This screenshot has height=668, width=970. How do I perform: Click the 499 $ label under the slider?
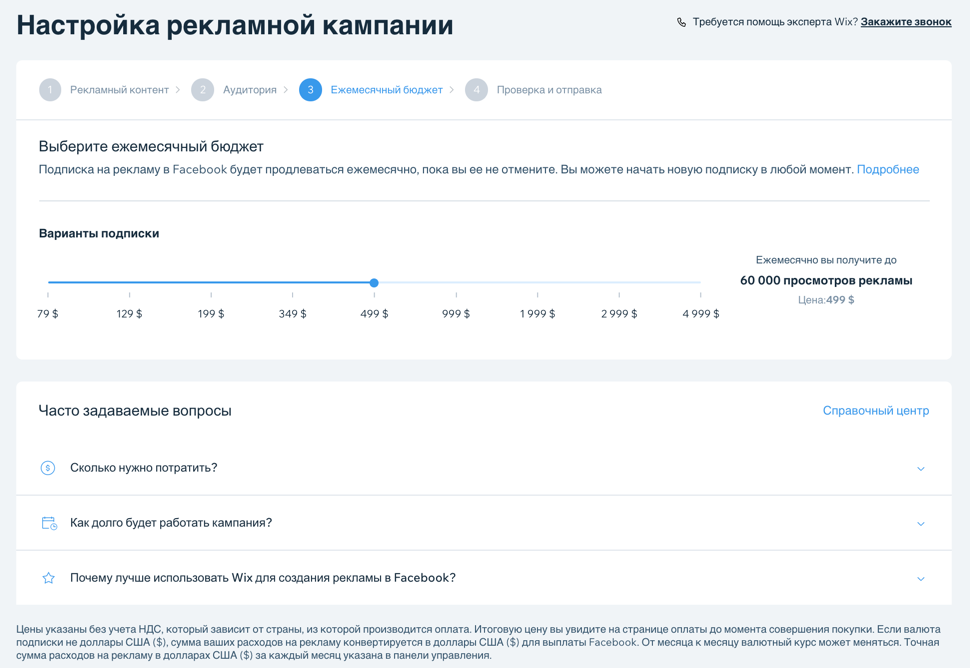374,314
